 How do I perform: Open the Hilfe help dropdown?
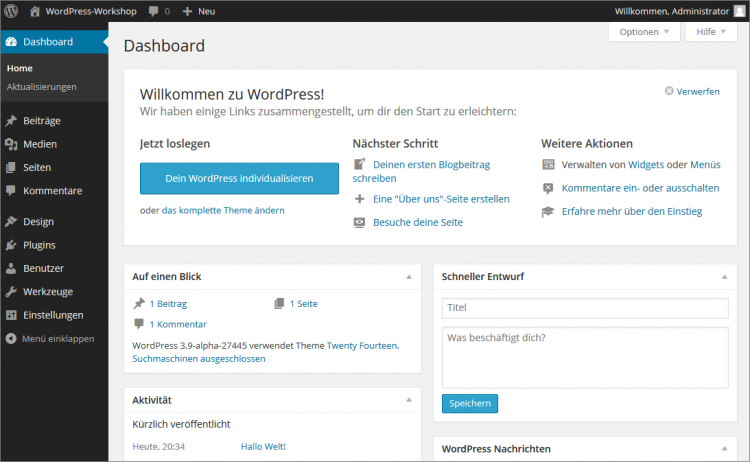[x=711, y=32]
